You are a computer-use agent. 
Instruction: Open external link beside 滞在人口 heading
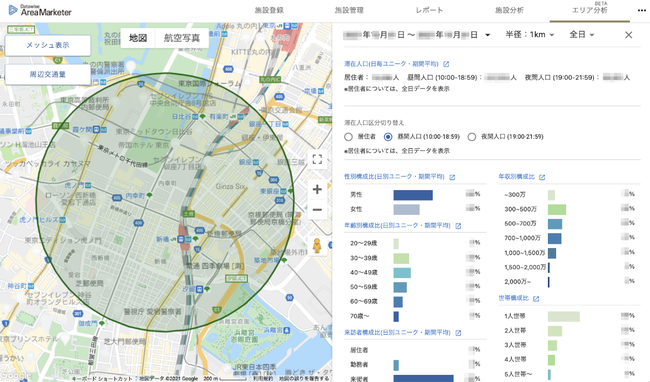(x=446, y=64)
